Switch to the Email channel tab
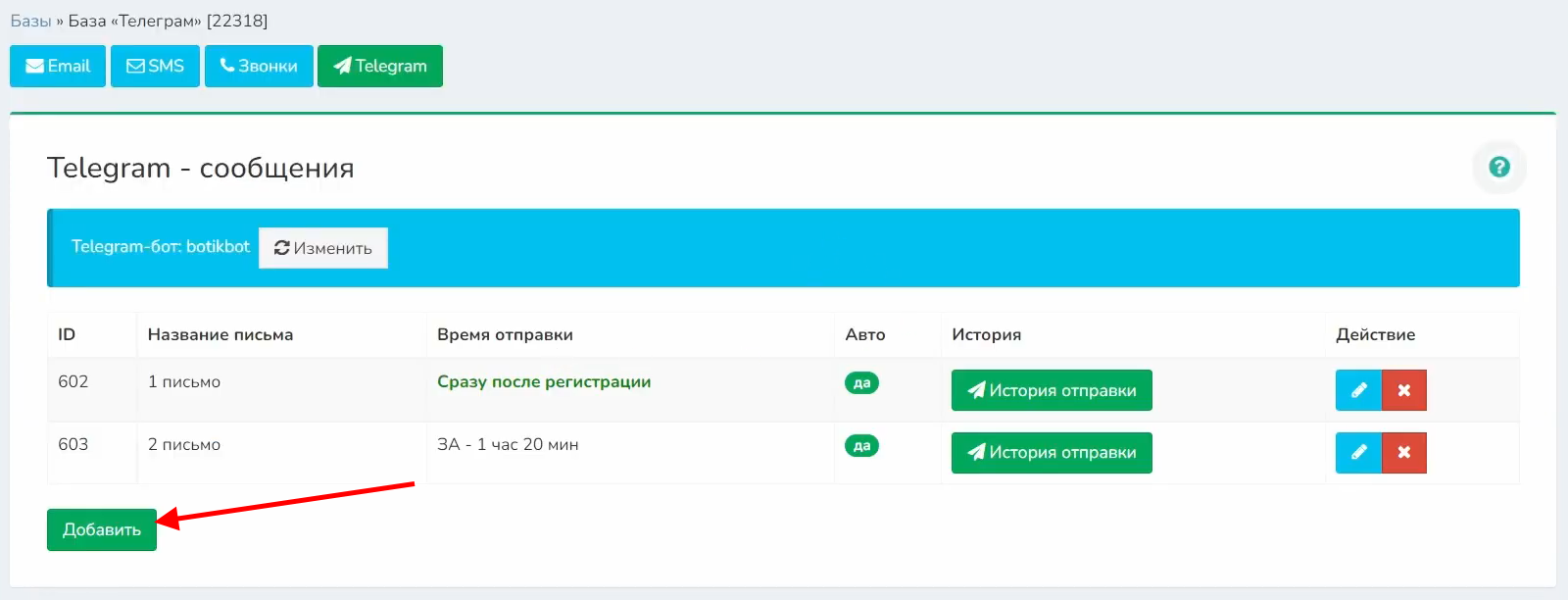 click(58, 66)
